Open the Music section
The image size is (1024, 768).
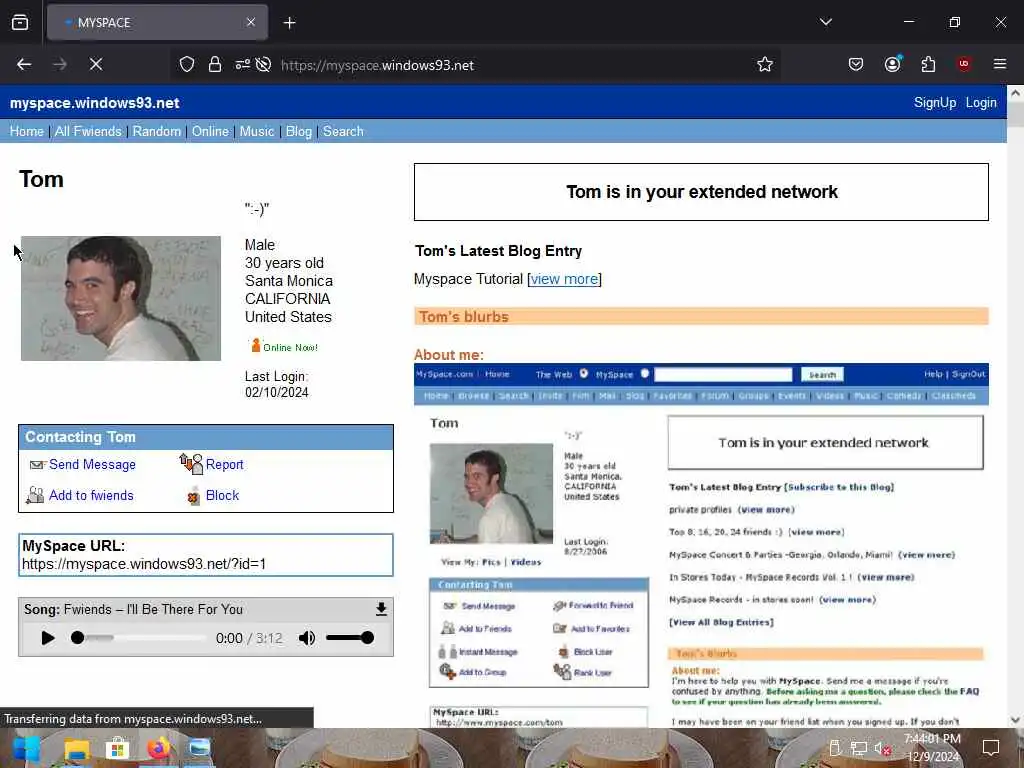click(x=257, y=131)
